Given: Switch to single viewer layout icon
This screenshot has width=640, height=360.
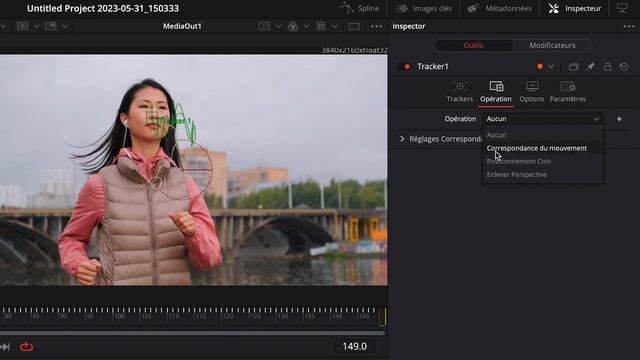Looking at the screenshot, I should pyautogui.click(x=354, y=27).
